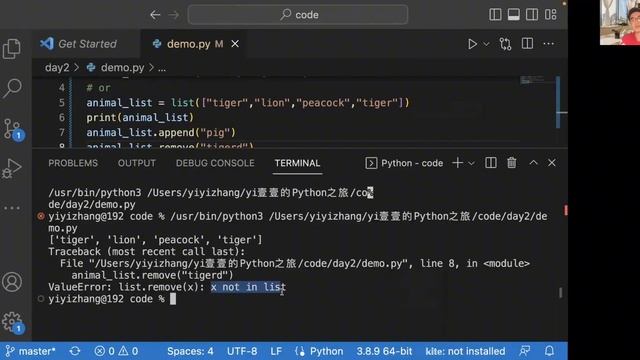The height and width of the screenshot is (360, 640).
Task: Click the webcam video thumbnail
Action: pos(620,22)
